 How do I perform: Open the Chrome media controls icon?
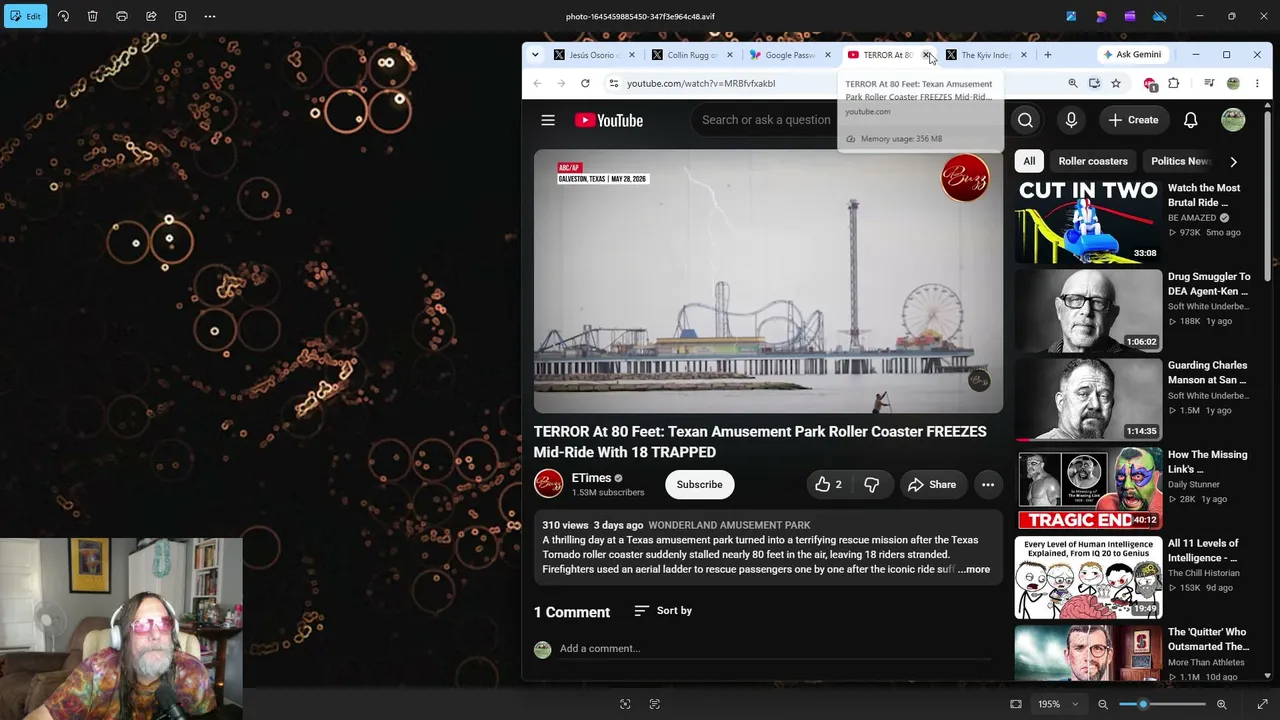tap(1209, 83)
